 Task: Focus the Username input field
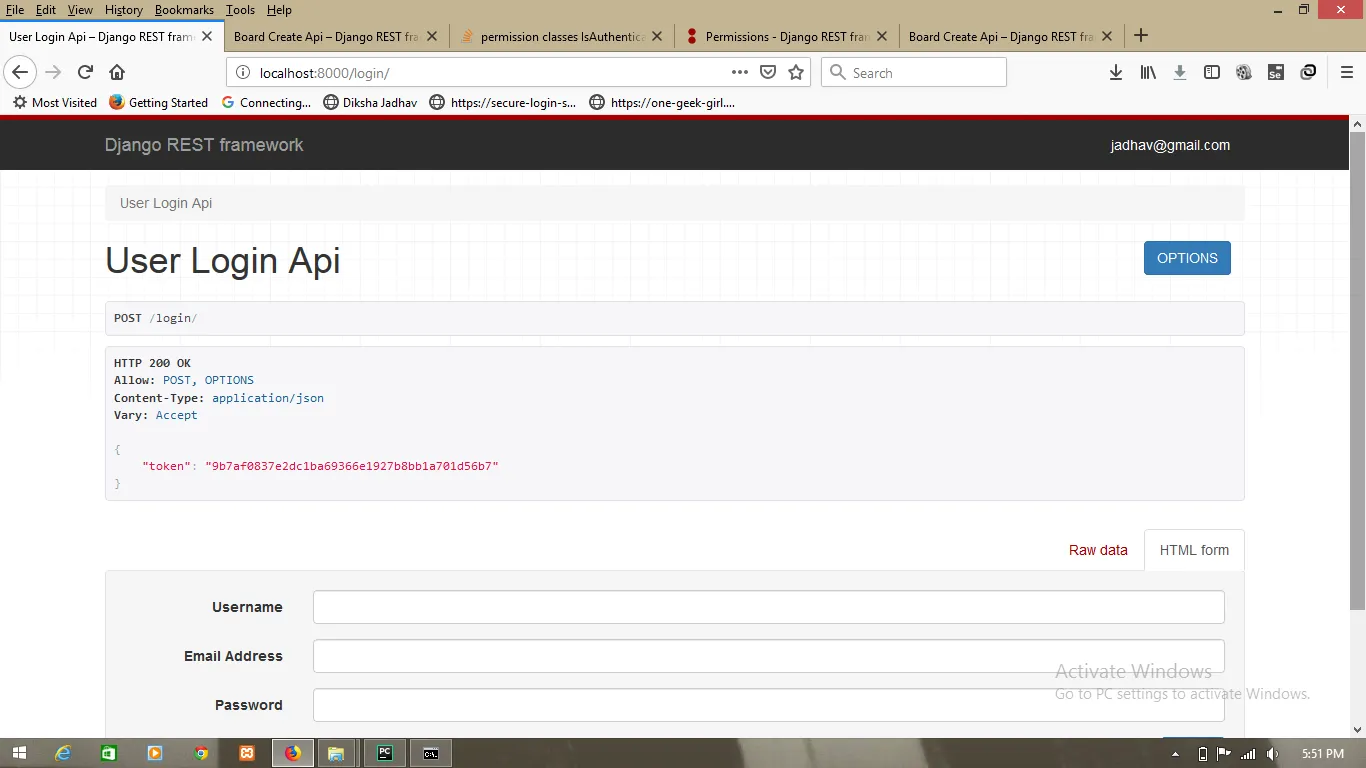point(768,607)
